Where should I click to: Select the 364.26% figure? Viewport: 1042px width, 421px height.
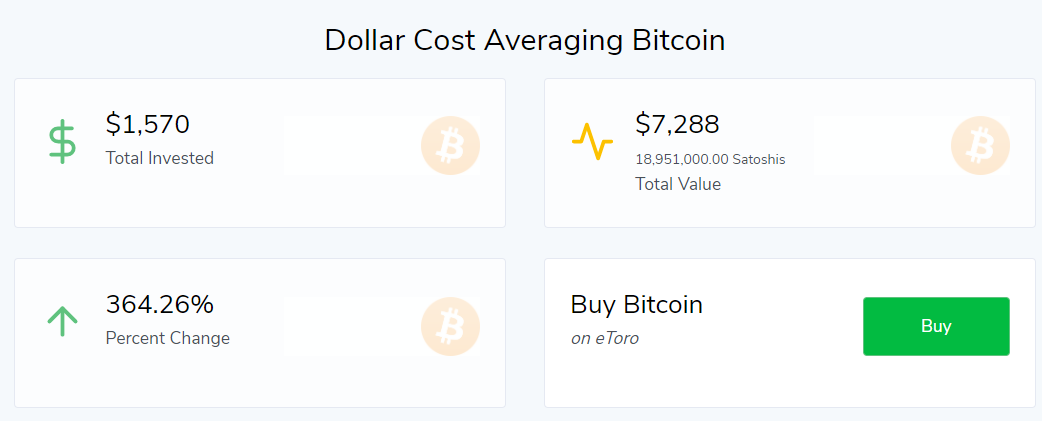tap(159, 305)
